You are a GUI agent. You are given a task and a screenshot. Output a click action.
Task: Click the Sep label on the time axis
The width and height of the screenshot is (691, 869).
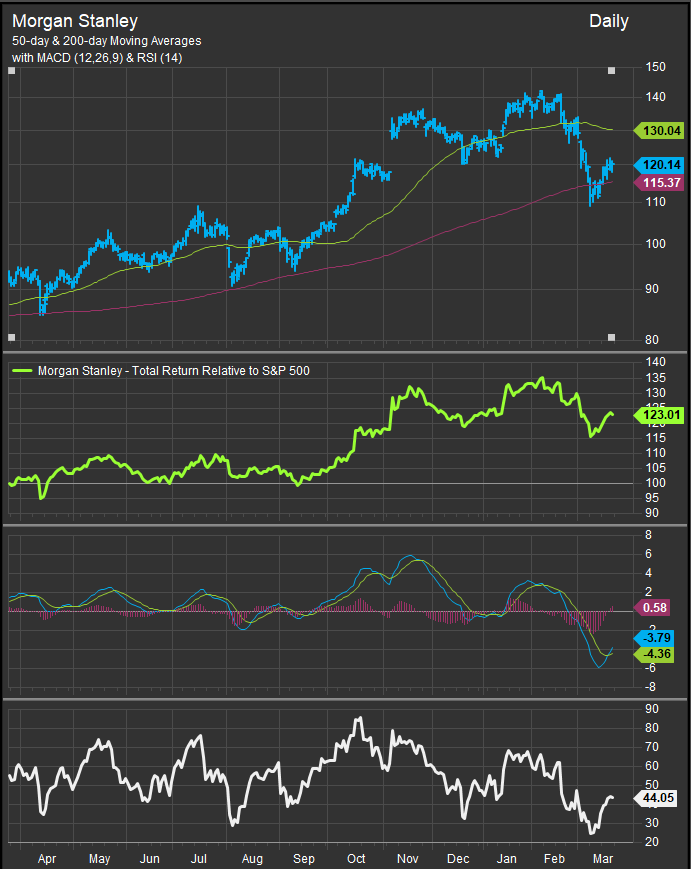(x=304, y=858)
